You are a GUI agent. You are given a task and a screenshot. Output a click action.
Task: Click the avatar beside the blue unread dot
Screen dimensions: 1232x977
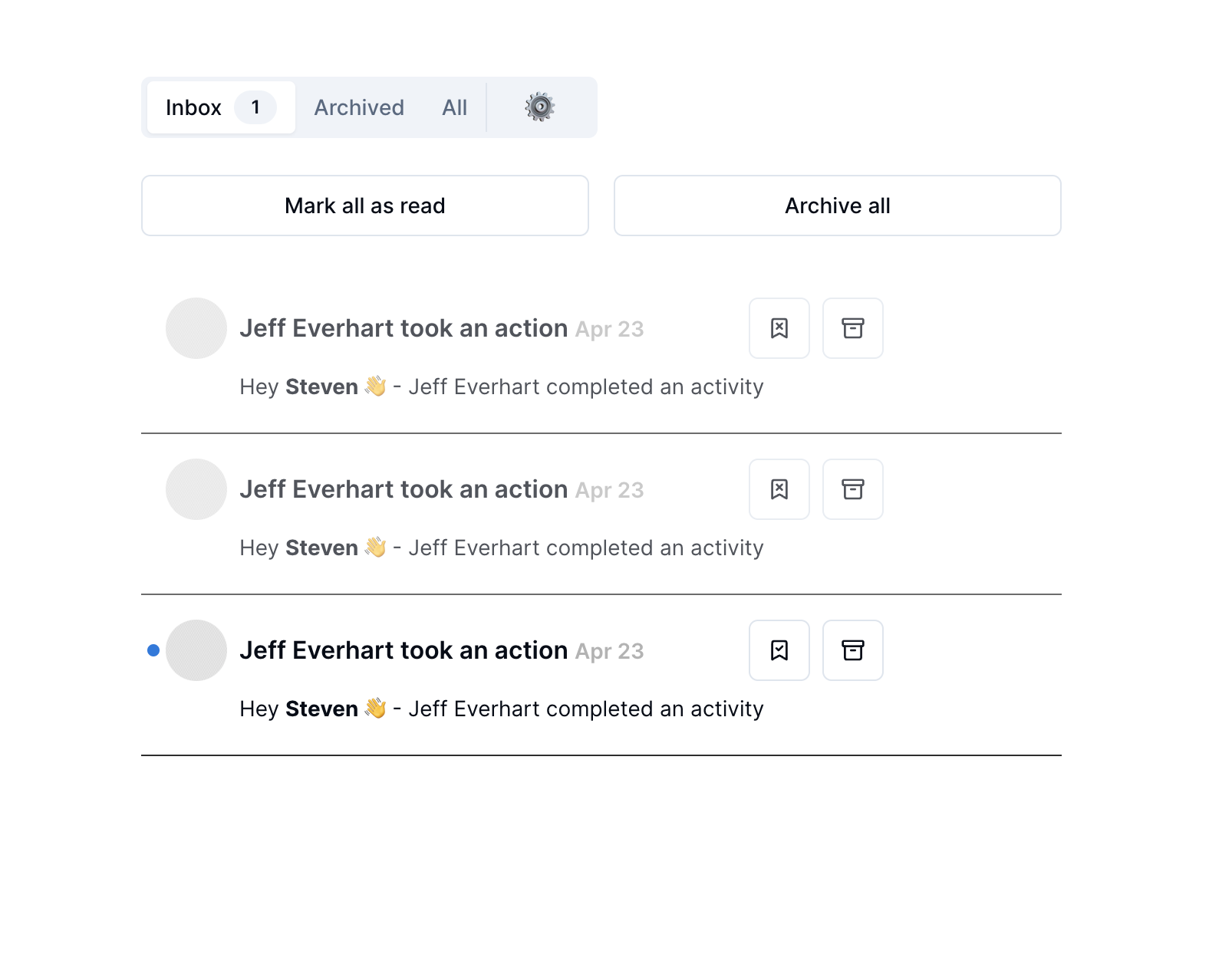click(196, 650)
